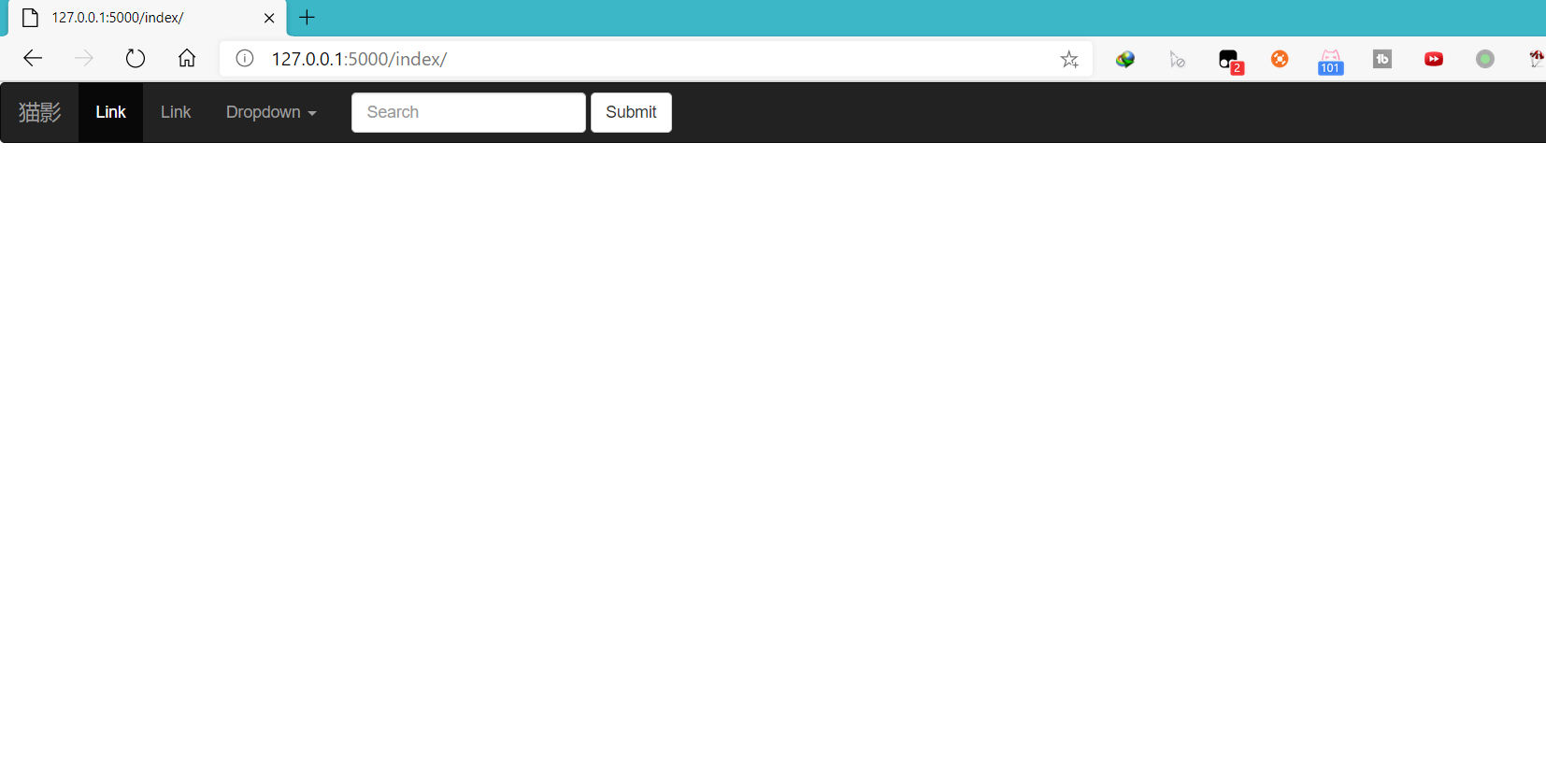Select the second gray Link nav item
The height and width of the screenshot is (784, 1546).
click(x=176, y=112)
